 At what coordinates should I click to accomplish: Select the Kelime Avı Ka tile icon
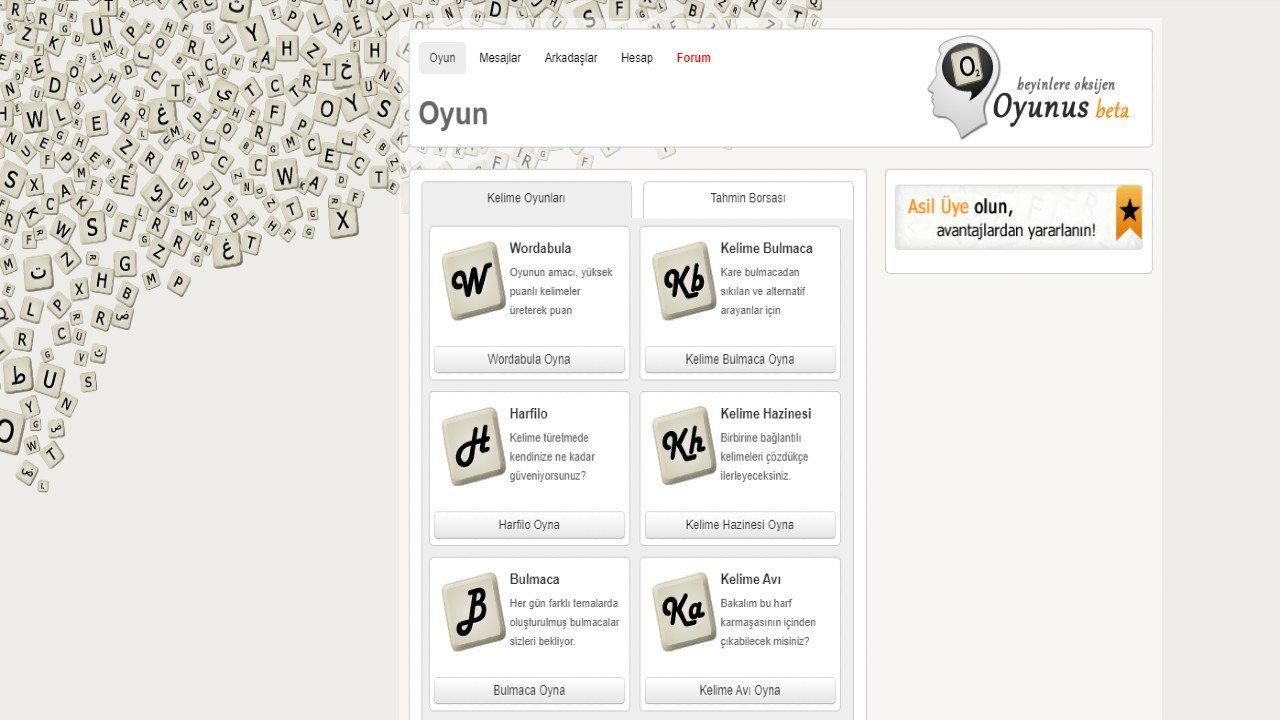685,612
